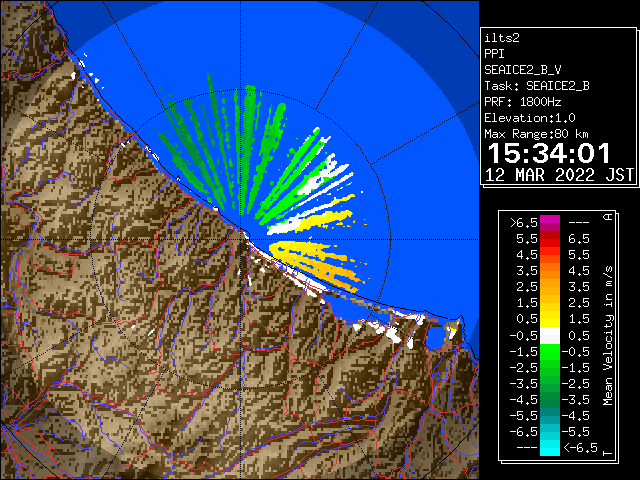Pick the white near-zero velocity swatch
Image resolution: width=640 pixels, height=480 pixels.
(550, 336)
